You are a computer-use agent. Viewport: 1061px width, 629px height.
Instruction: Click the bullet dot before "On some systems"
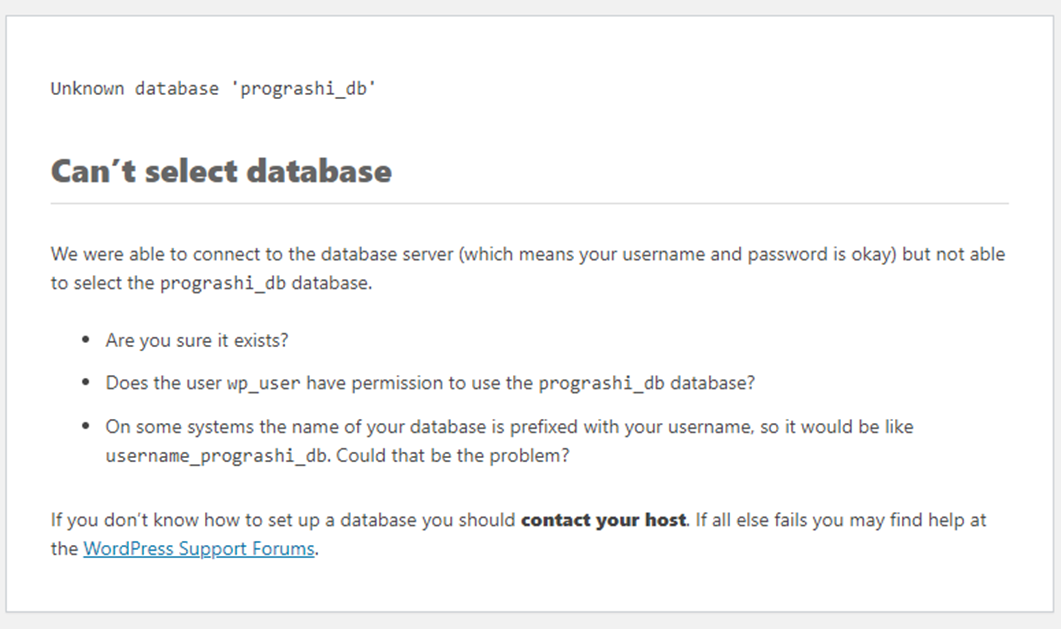87,427
